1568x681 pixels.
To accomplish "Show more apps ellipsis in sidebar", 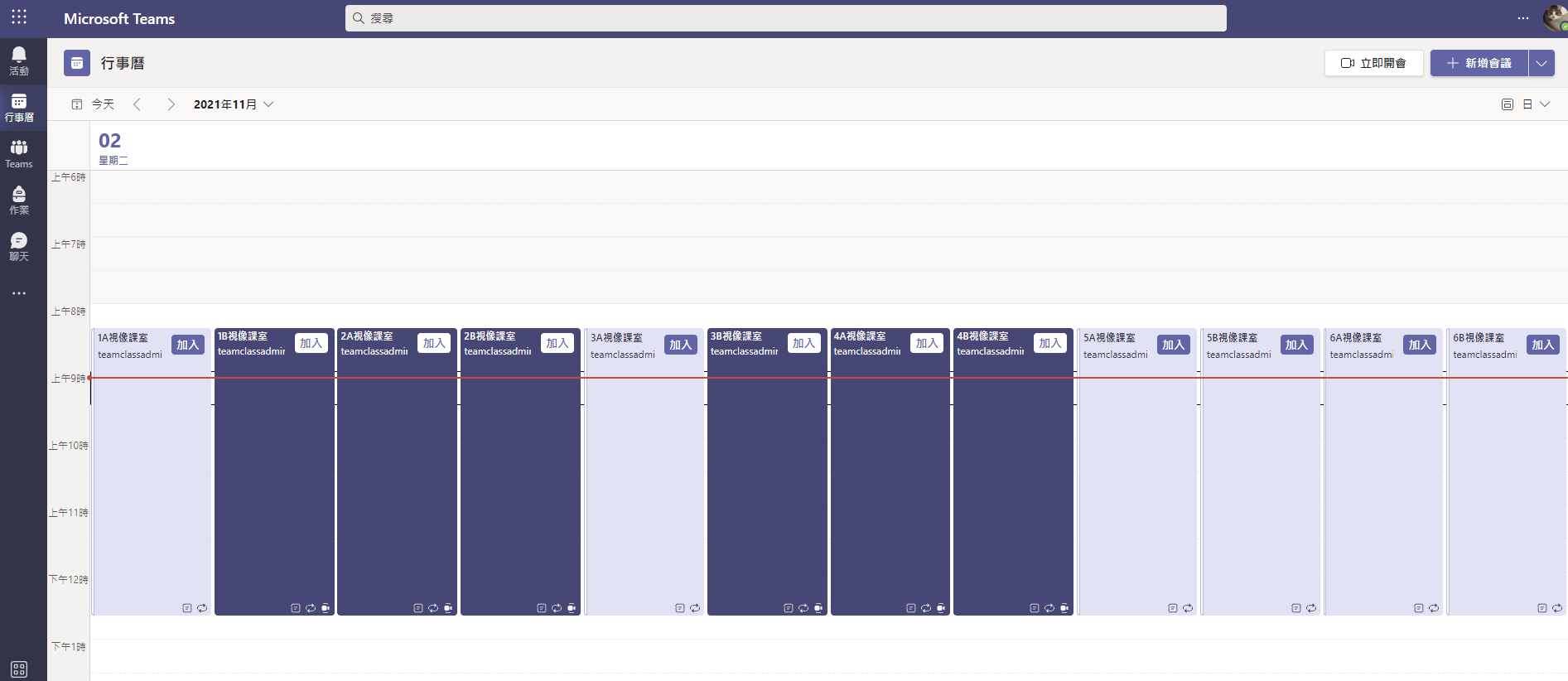I will point(19,293).
